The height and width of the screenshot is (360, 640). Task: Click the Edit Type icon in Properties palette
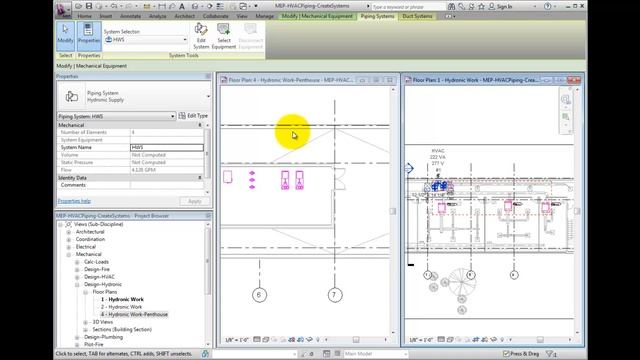[x=182, y=116]
